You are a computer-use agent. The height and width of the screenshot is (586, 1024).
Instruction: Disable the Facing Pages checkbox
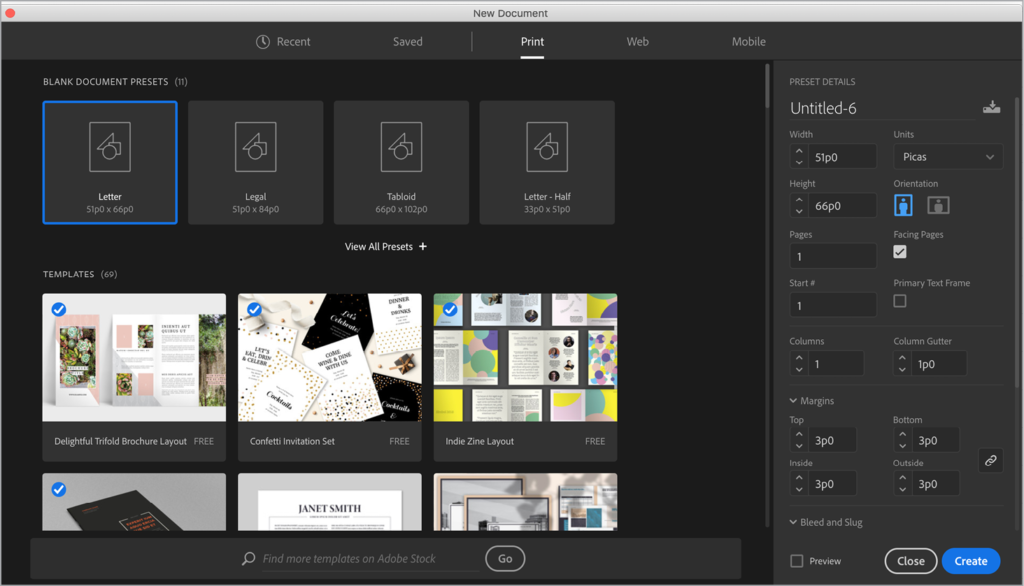coord(900,252)
